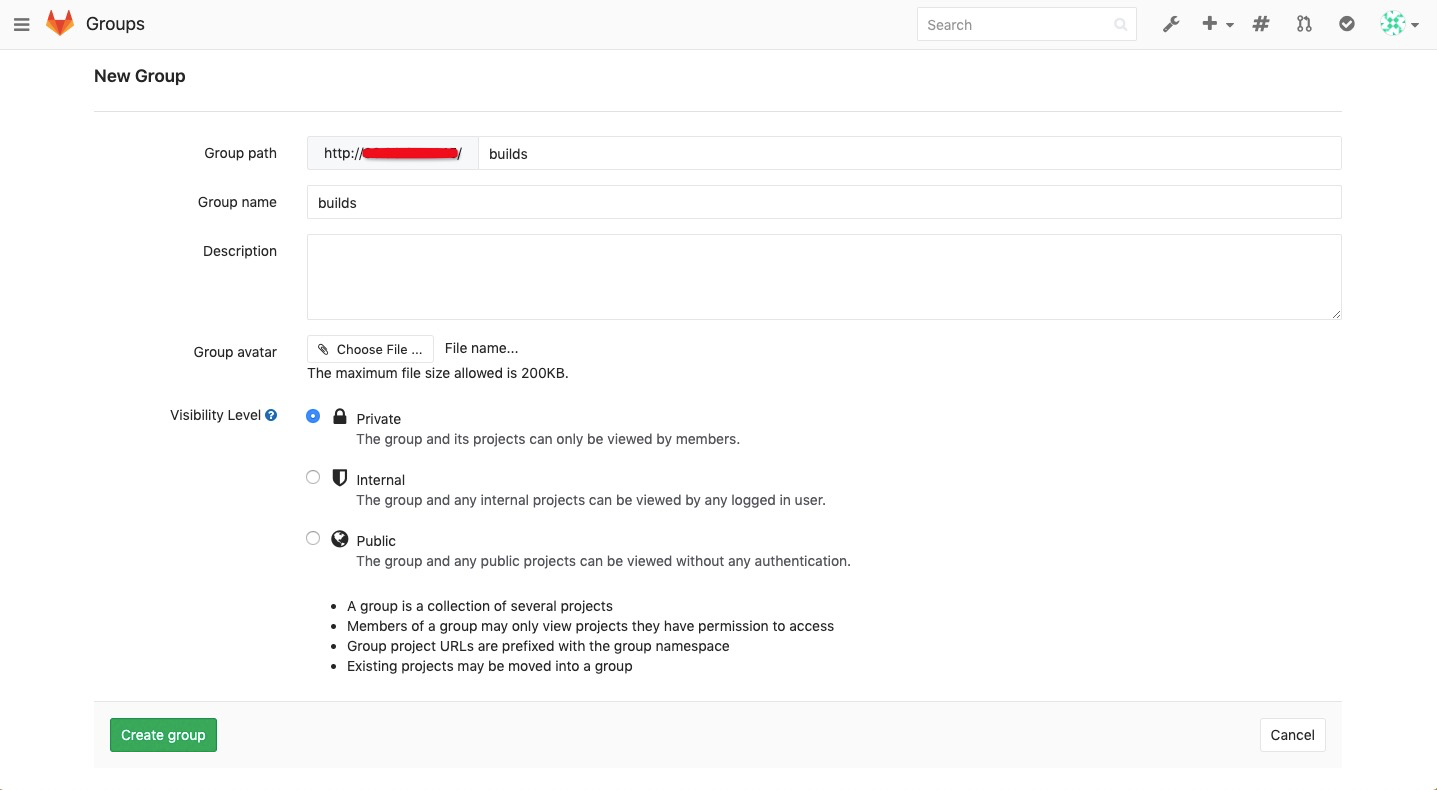Click the Create group button
1437x790 pixels.
click(163, 735)
